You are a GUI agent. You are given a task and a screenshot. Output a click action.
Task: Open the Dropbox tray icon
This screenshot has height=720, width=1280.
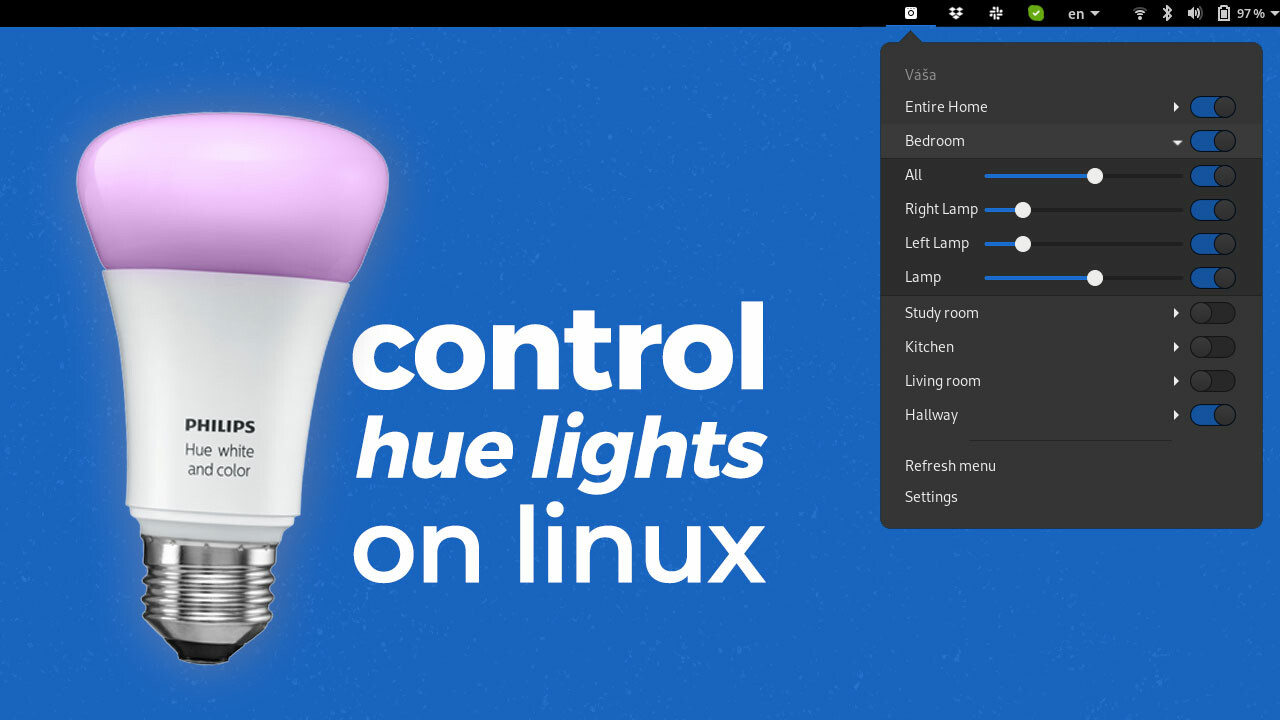point(956,13)
